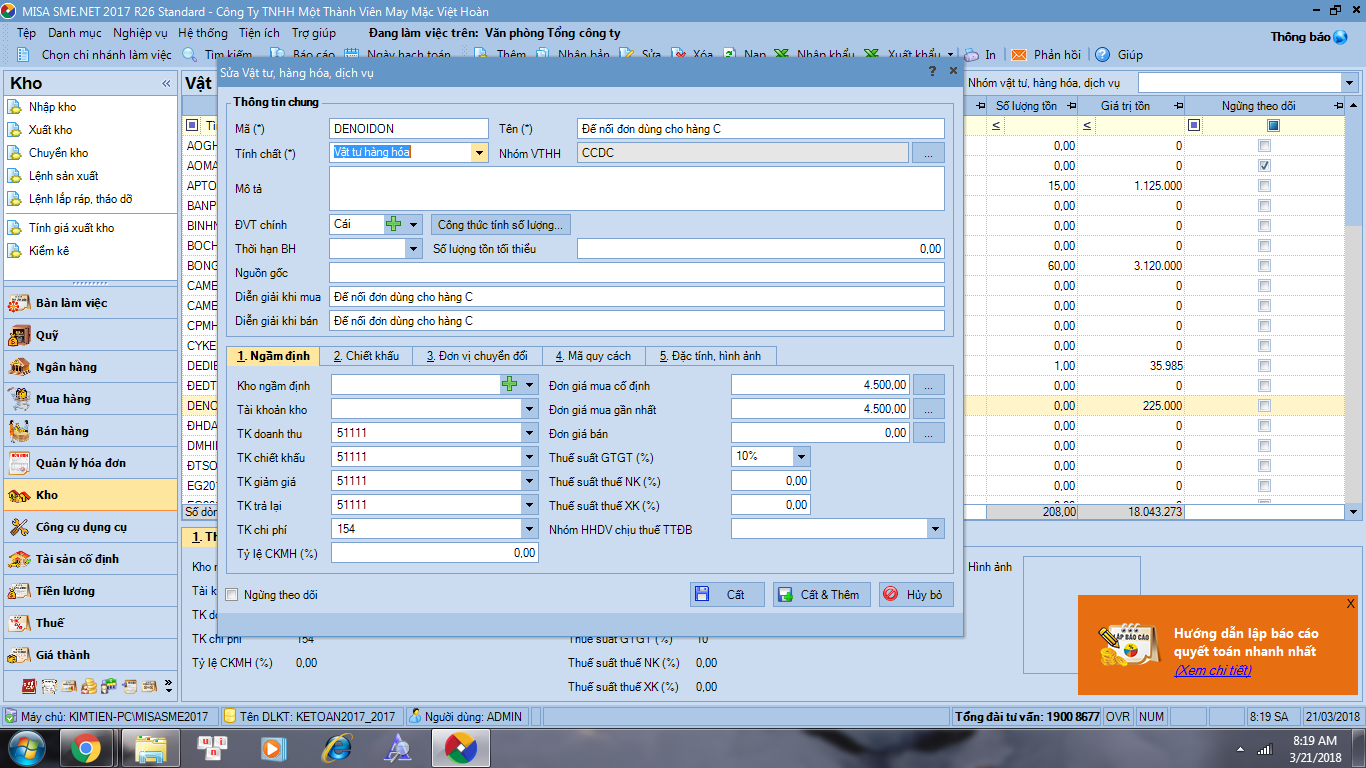
Task: Open Nhóm vật tư, hàng hóa filter dropdown
Action: [1348, 82]
